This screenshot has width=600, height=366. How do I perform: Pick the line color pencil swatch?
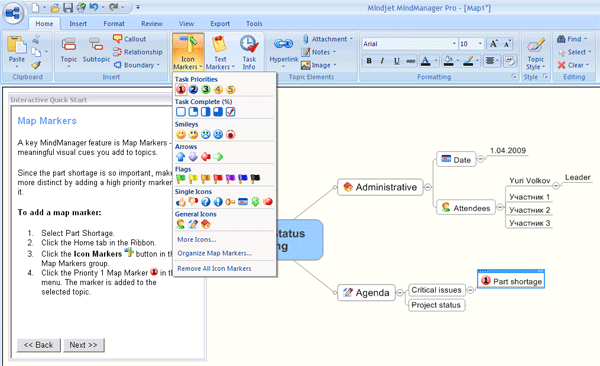pyautogui.click(x=468, y=60)
